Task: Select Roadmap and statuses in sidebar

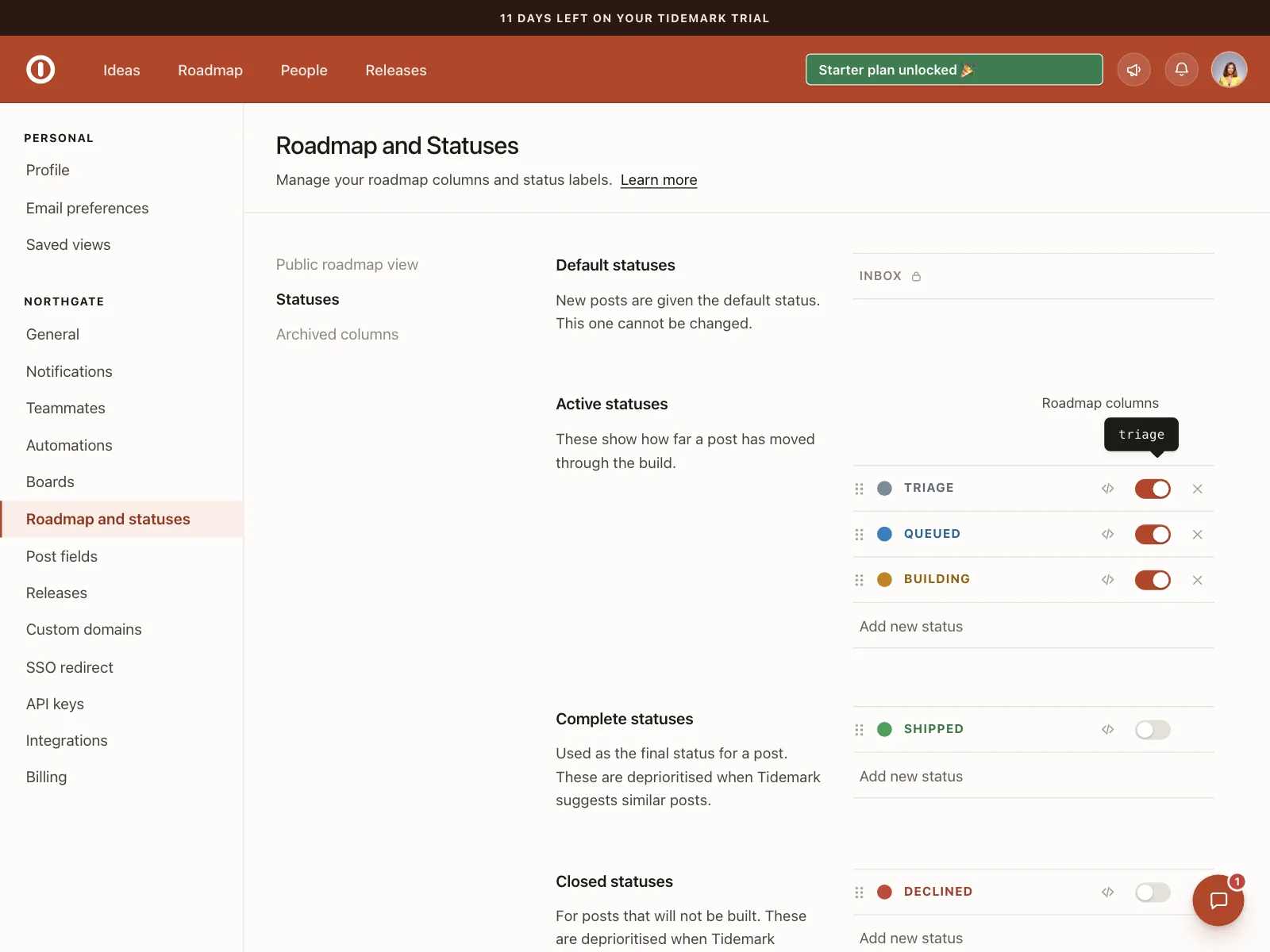Action: point(121,520)
